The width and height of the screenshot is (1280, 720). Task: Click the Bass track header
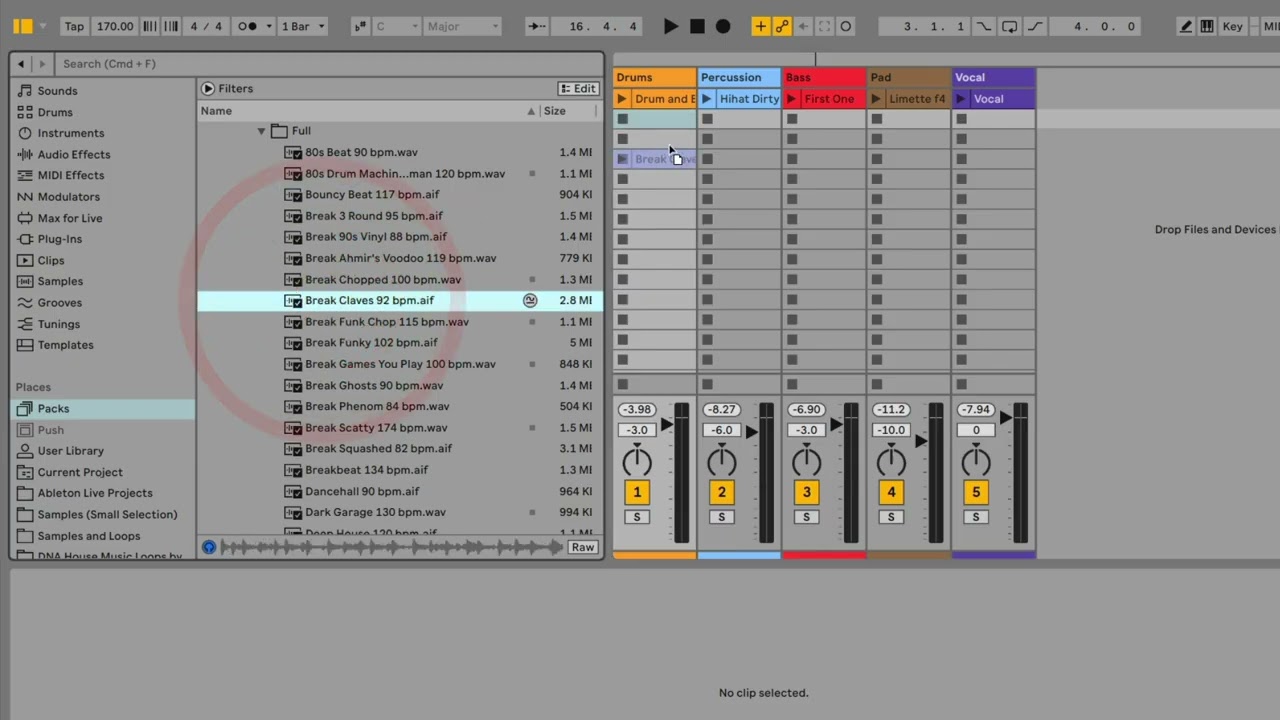tap(824, 77)
